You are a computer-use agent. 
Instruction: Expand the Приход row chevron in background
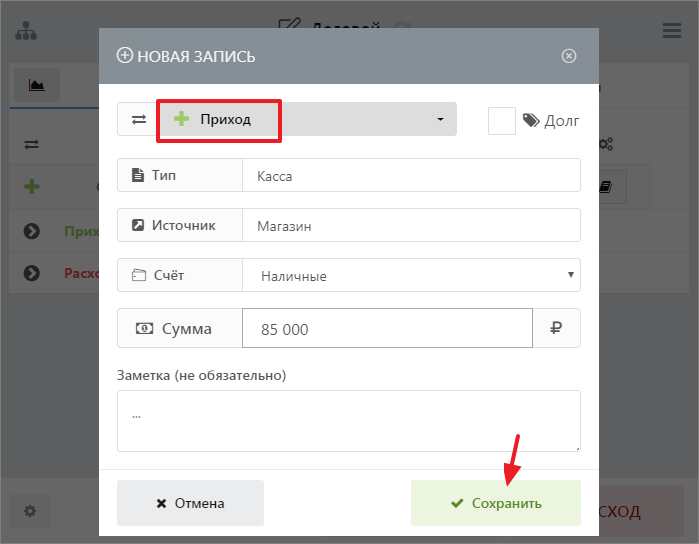31,231
